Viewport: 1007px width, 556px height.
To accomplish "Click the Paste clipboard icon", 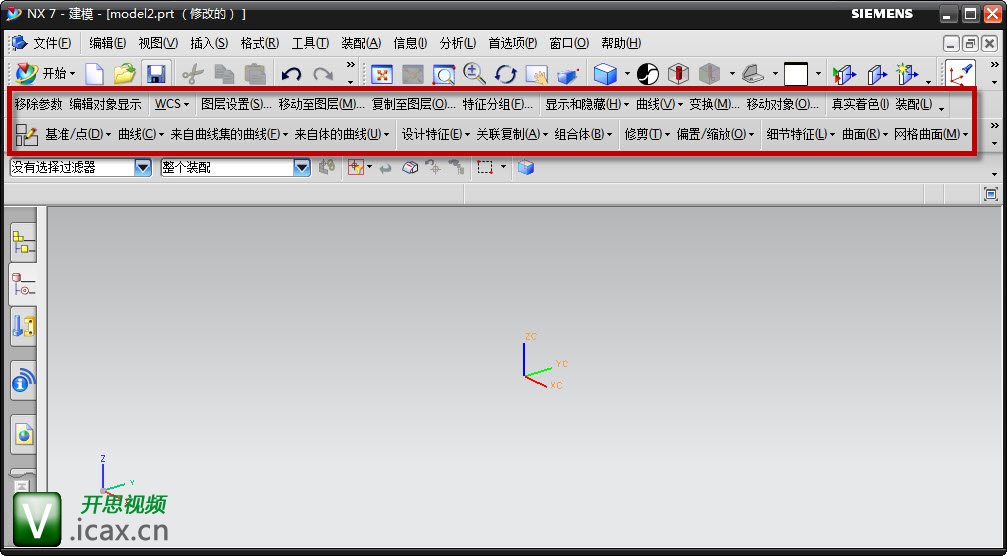I will [256, 74].
